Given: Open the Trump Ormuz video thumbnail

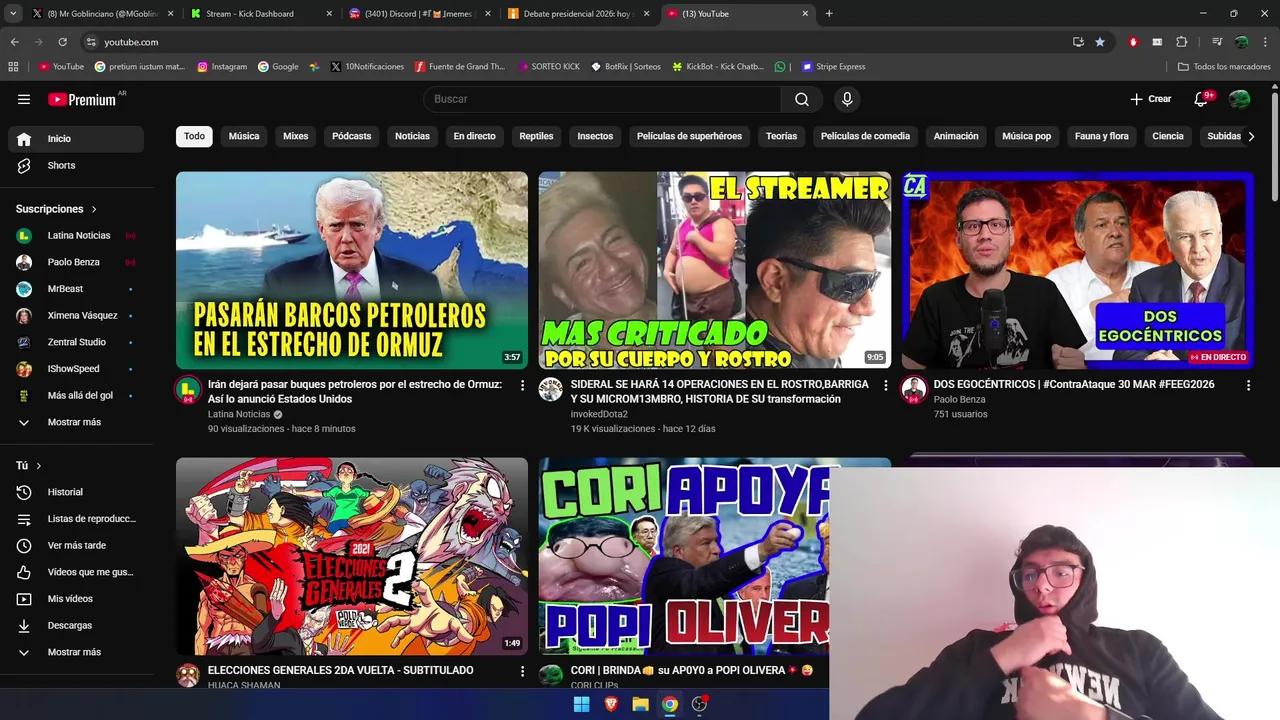Looking at the screenshot, I should [352, 270].
